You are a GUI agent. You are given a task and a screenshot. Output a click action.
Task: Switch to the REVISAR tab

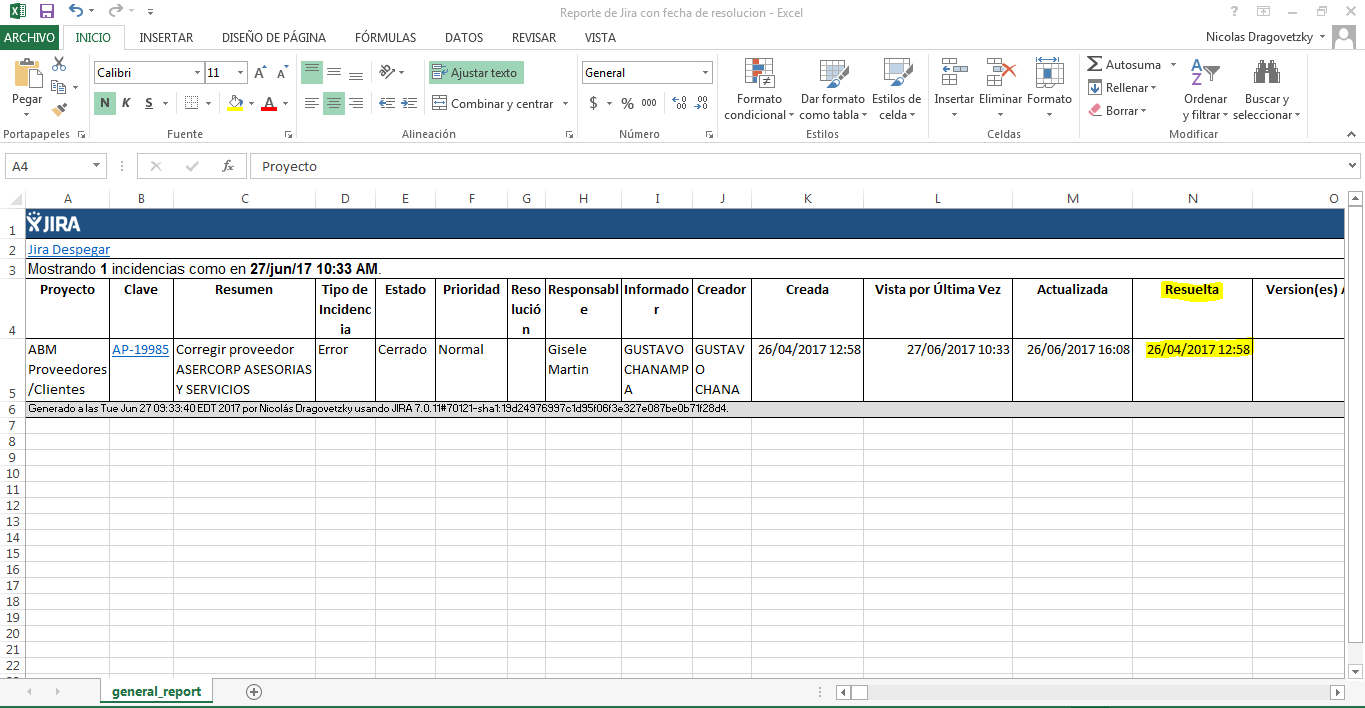tap(534, 38)
